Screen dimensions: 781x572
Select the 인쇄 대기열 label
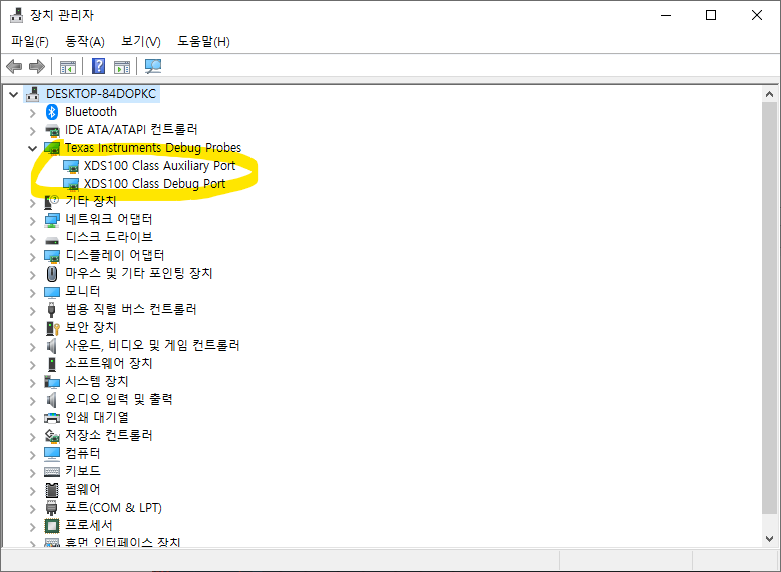[97, 417]
